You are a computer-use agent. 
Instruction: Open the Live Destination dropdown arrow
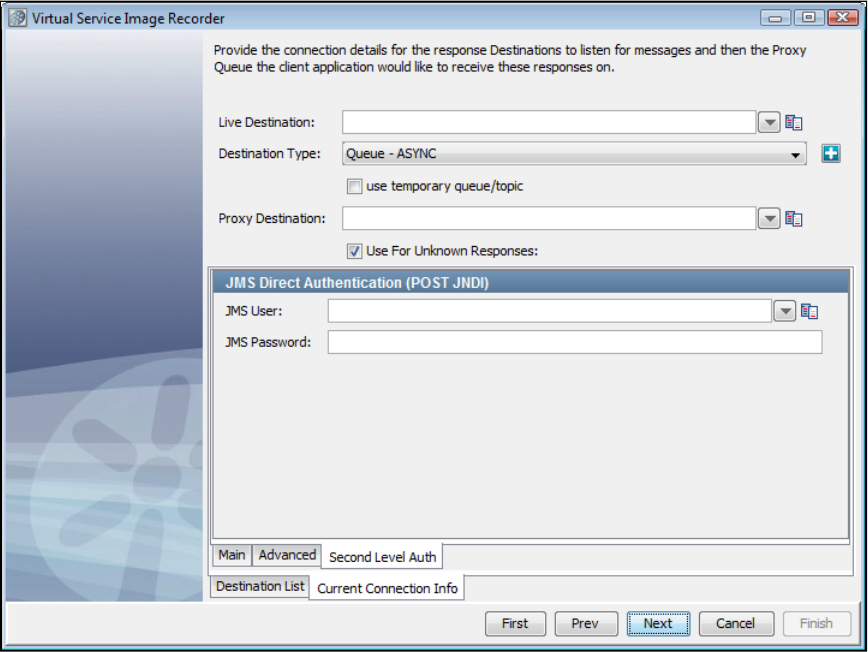[768, 122]
